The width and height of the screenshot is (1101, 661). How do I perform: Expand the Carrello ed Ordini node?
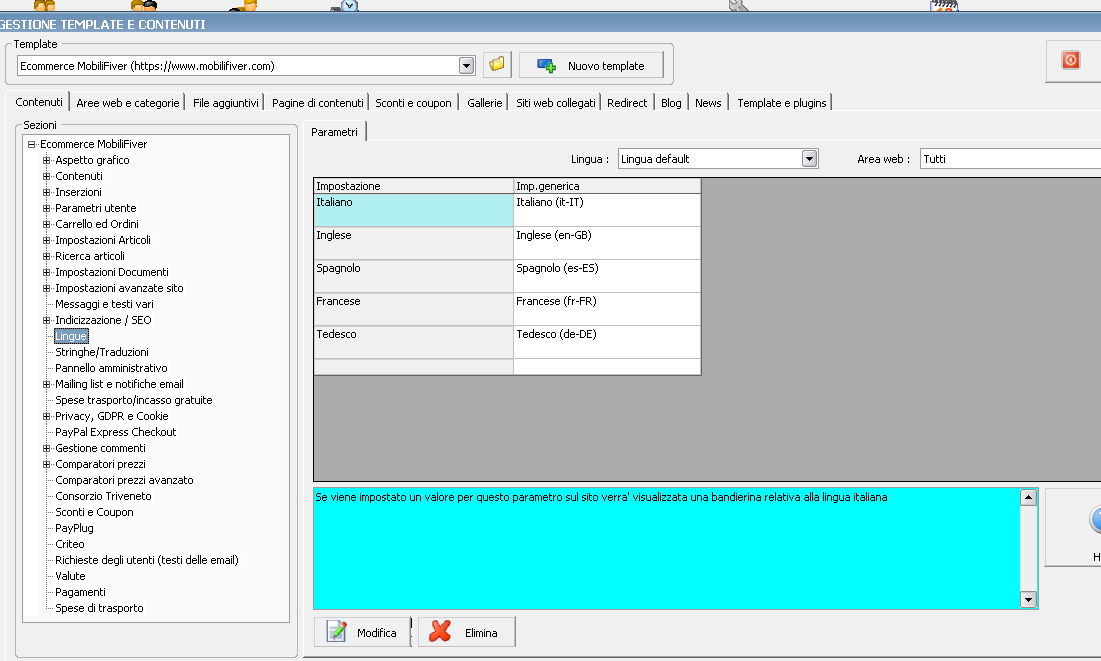46,224
